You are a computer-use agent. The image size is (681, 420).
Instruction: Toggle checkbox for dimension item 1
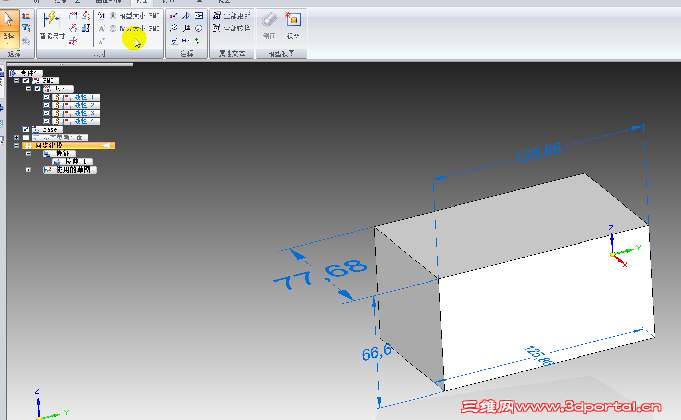pyautogui.click(x=46, y=97)
